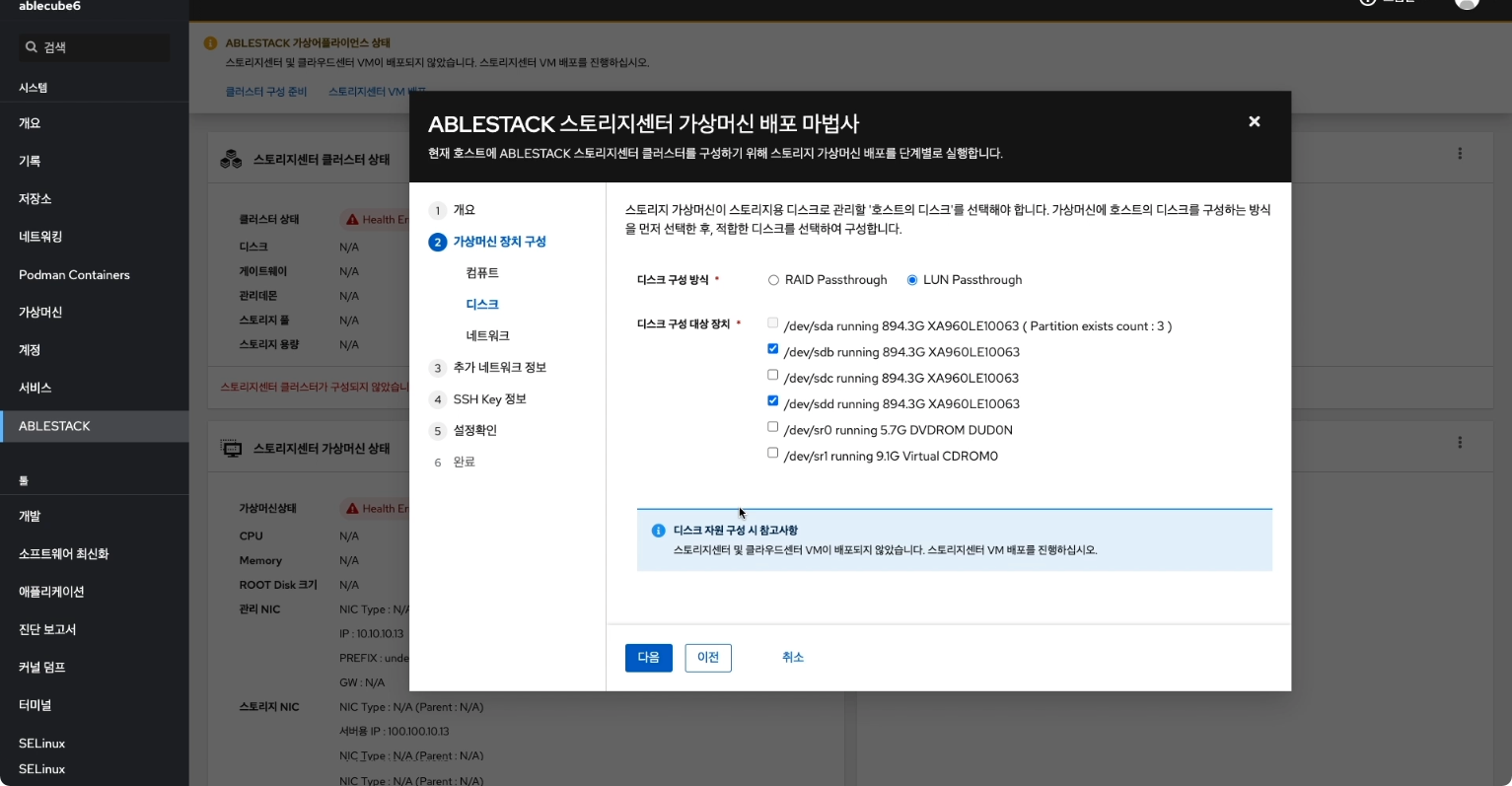
Task: Open 터미널 in the sidebar
Action: [x=94, y=706]
